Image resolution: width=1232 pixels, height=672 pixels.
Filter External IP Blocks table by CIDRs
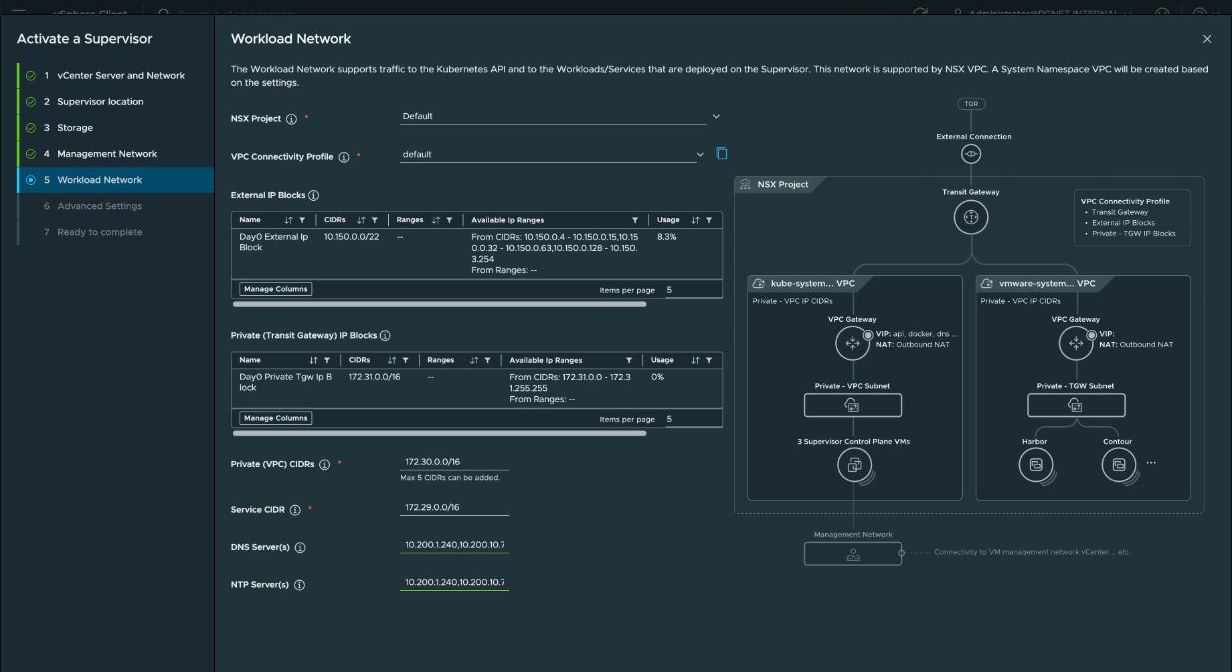[375, 220]
